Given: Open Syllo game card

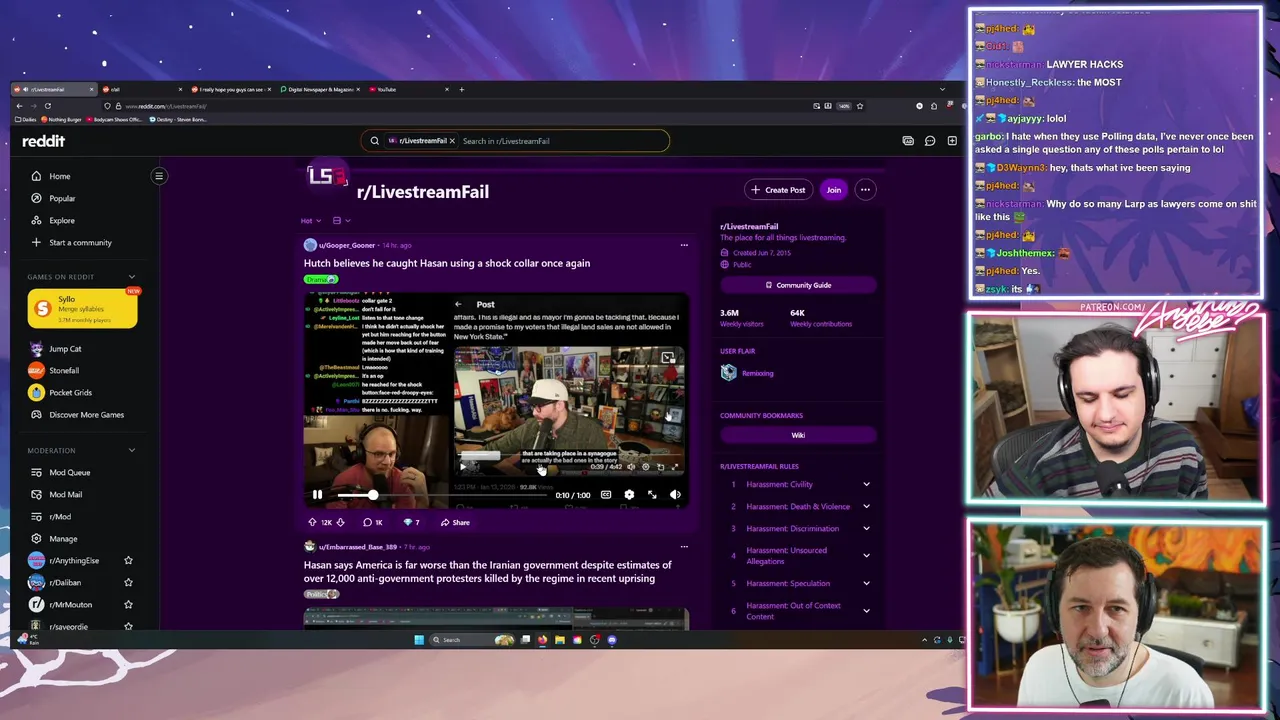Looking at the screenshot, I should click(x=82, y=309).
